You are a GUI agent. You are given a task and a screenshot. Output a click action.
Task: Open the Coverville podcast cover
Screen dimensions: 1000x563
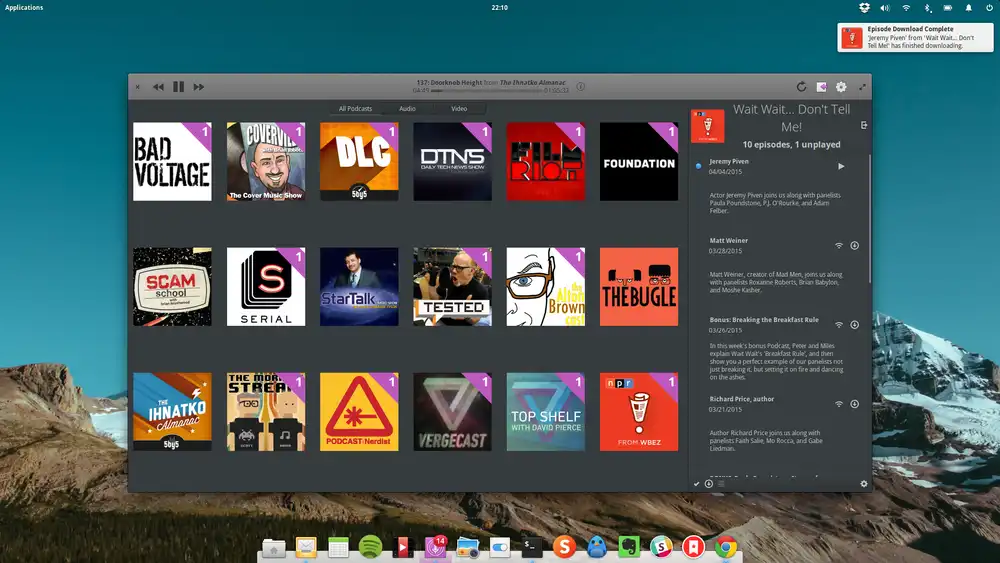click(266, 161)
